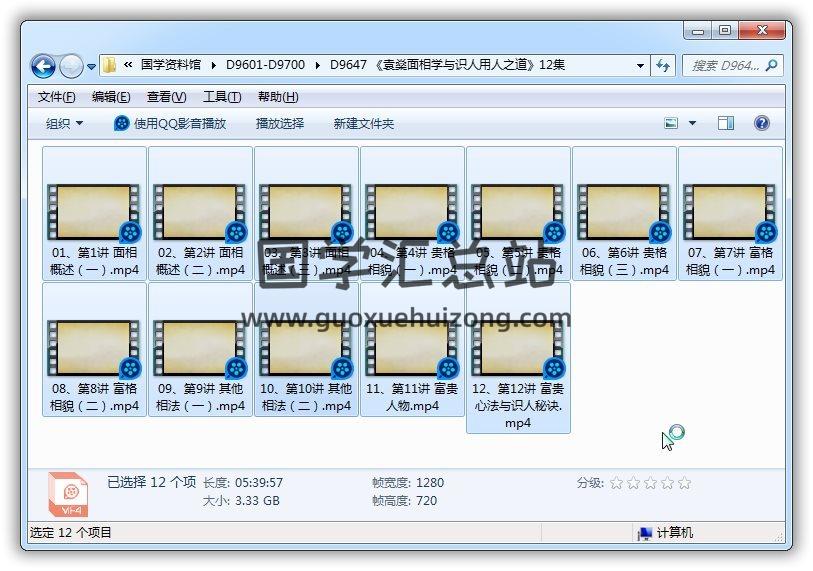Change view with the view icon
This screenshot has width=813, height=571.
tap(671, 123)
